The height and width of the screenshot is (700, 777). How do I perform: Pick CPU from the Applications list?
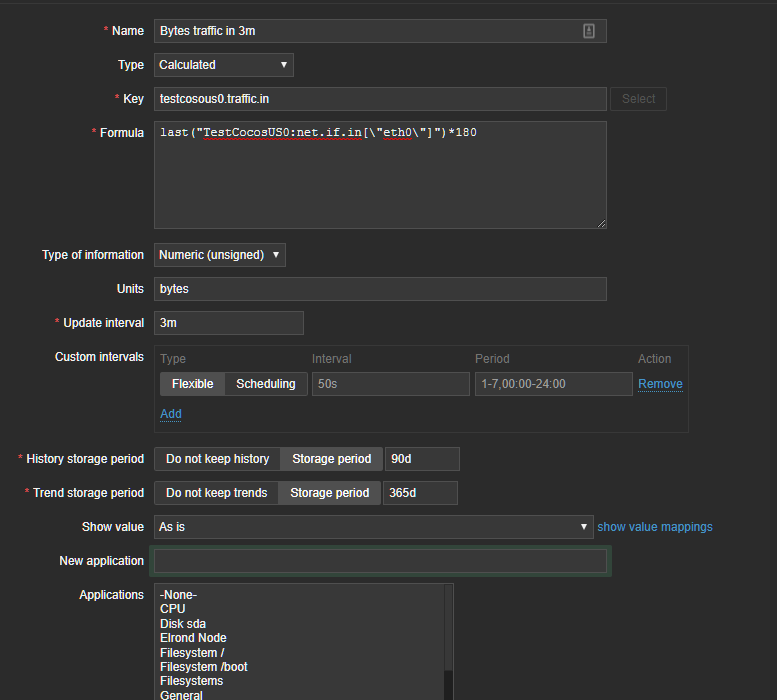pos(173,609)
